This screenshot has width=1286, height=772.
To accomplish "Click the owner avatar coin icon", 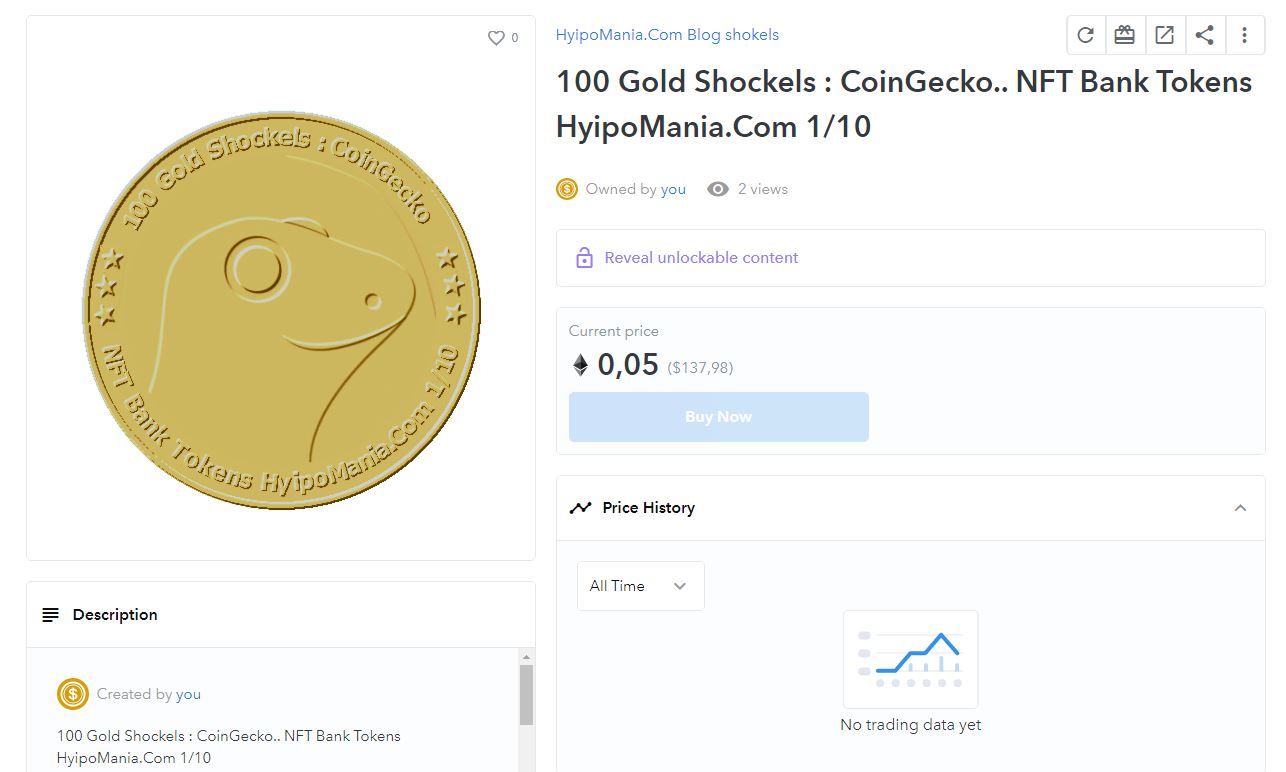I will point(567,189).
